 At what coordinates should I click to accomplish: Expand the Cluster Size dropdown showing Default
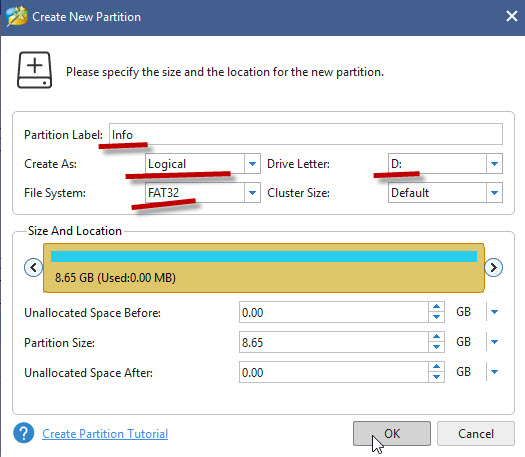coord(445,193)
